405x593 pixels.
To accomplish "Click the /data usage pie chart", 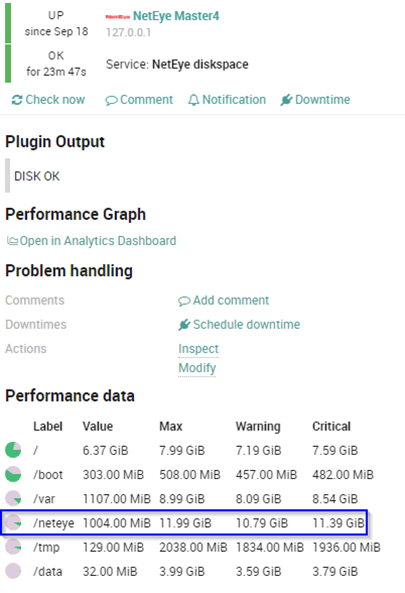I will coord(13,571).
